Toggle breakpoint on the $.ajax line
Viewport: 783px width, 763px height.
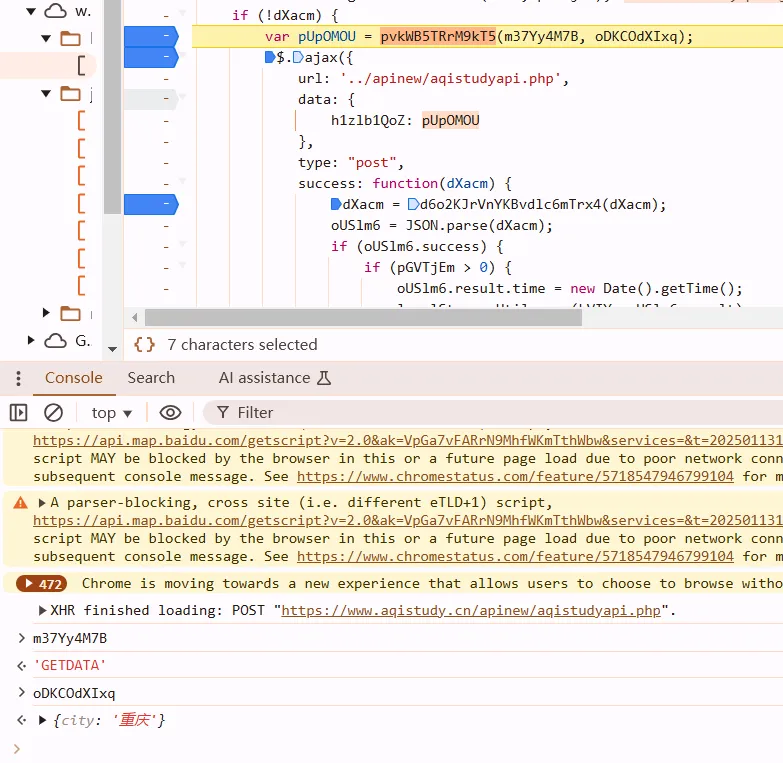pos(151,57)
